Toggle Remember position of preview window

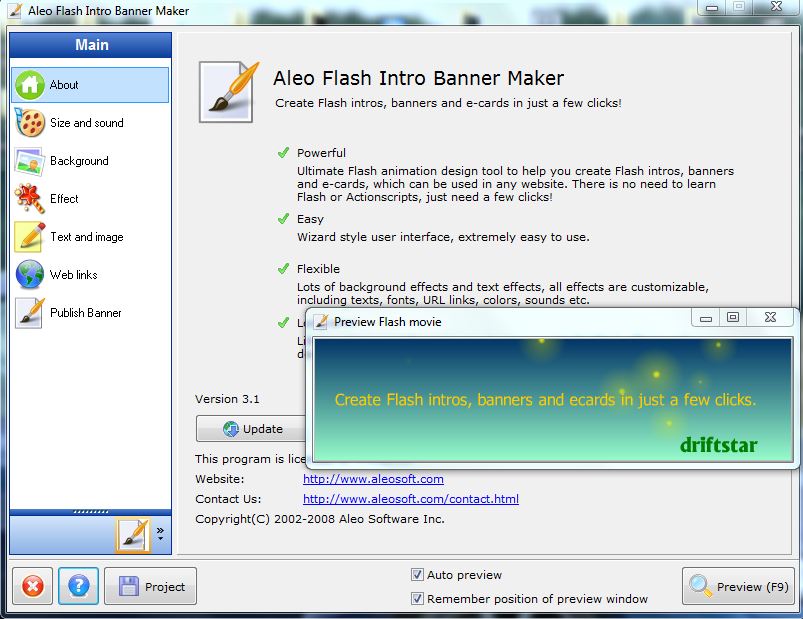point(417,598)
